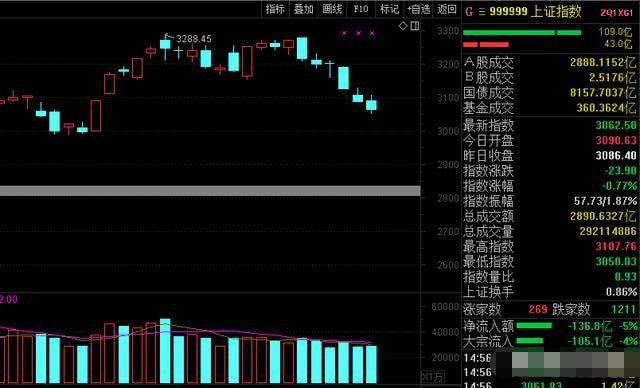Click the 3288.45 high price marker
The height and width of the screenshot is (388, 640).
pyautogui.click(x=194, y=39)
